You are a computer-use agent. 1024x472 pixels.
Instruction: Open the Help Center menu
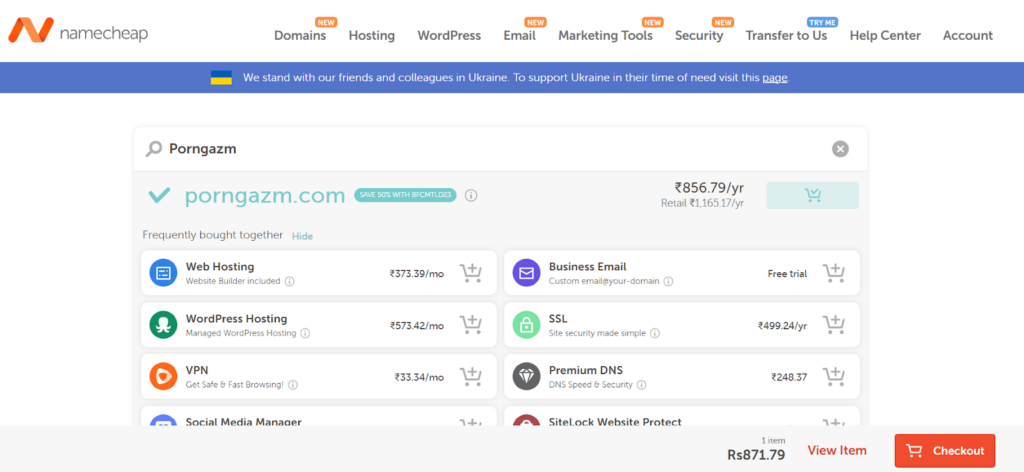[885, 35]
